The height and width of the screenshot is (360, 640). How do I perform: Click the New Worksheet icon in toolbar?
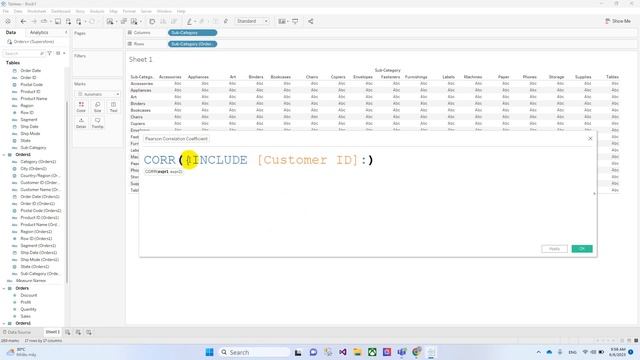click(110, 21)
